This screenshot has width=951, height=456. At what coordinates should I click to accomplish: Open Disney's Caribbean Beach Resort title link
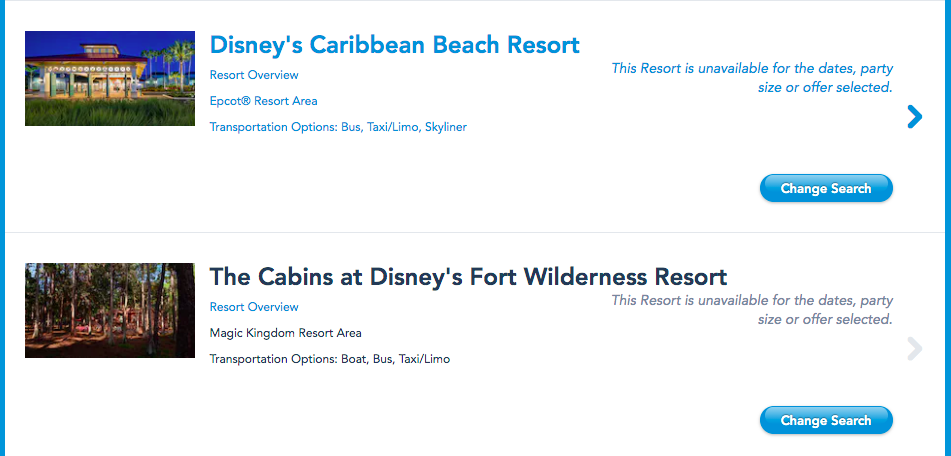point(394,45)
